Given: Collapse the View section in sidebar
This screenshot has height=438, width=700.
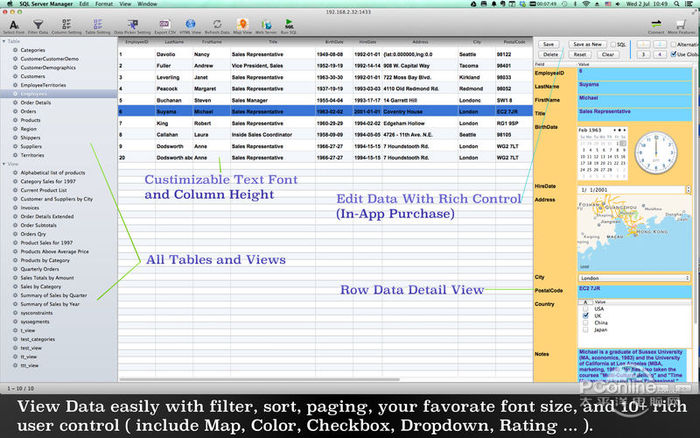Looking at the screenshot, I should point(5,165).
